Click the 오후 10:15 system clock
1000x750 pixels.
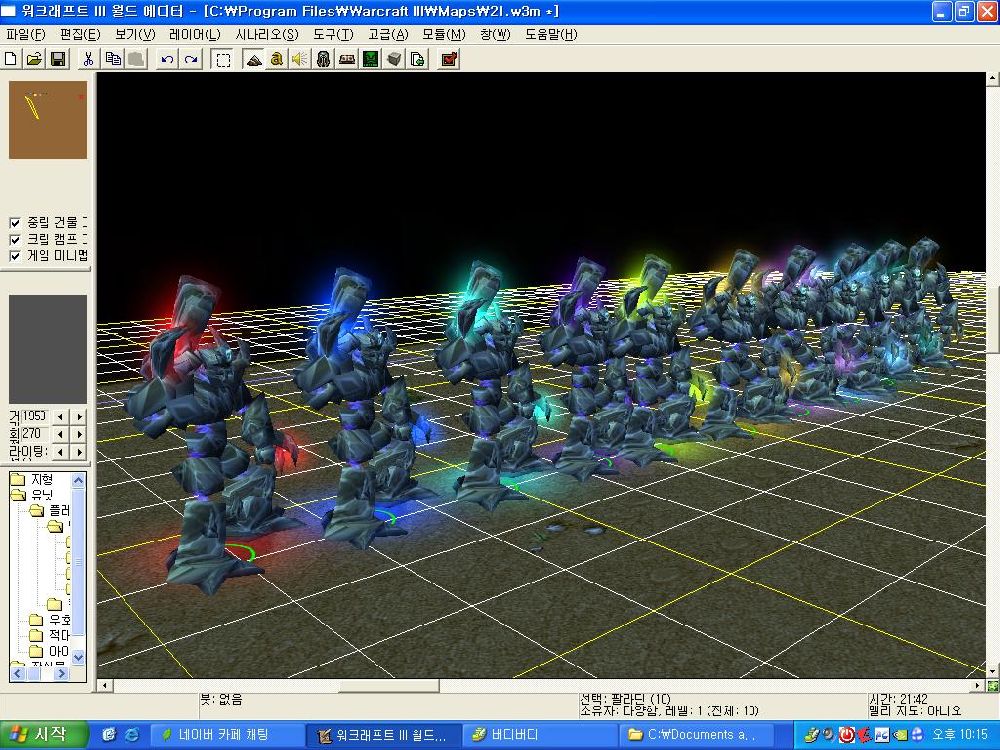pyautogui.click(x=960, y=735)
